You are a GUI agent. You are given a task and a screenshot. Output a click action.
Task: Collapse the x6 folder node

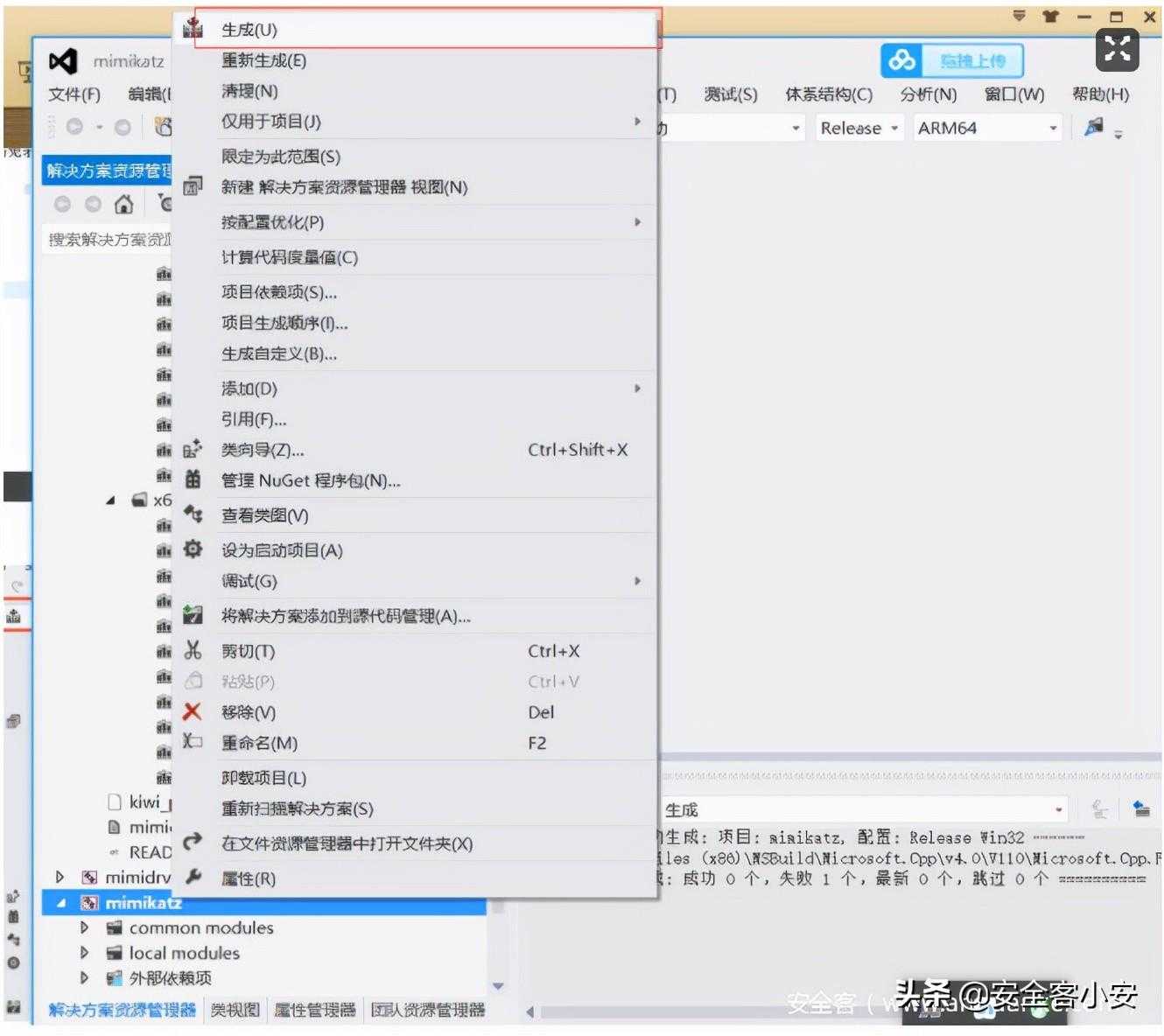pos(110,500)
